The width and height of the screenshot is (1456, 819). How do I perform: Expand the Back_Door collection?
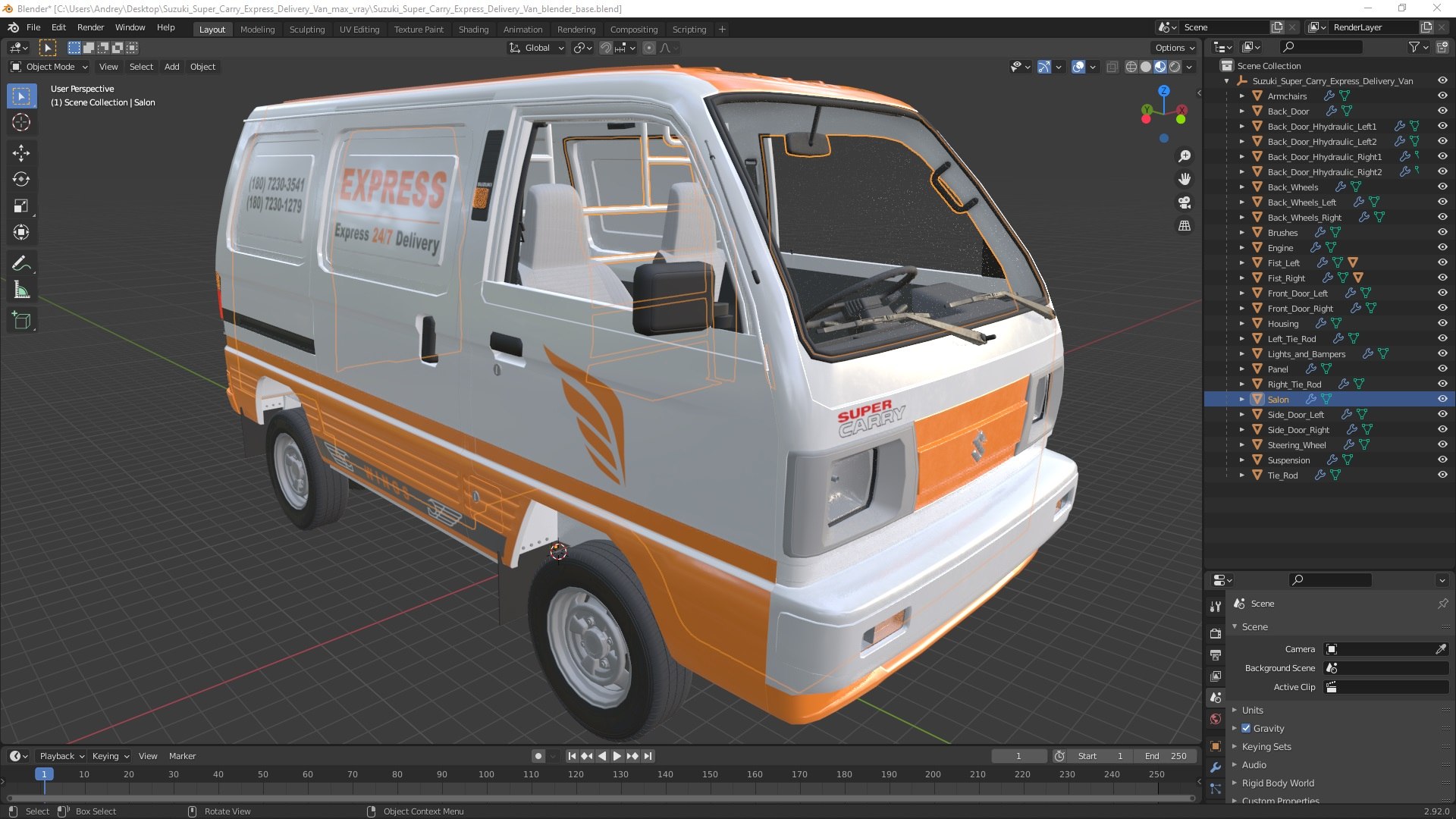1242,111
